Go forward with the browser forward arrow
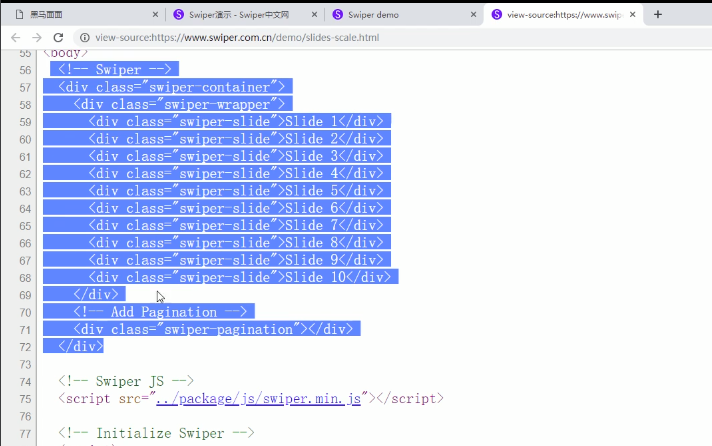 point(37,37)
